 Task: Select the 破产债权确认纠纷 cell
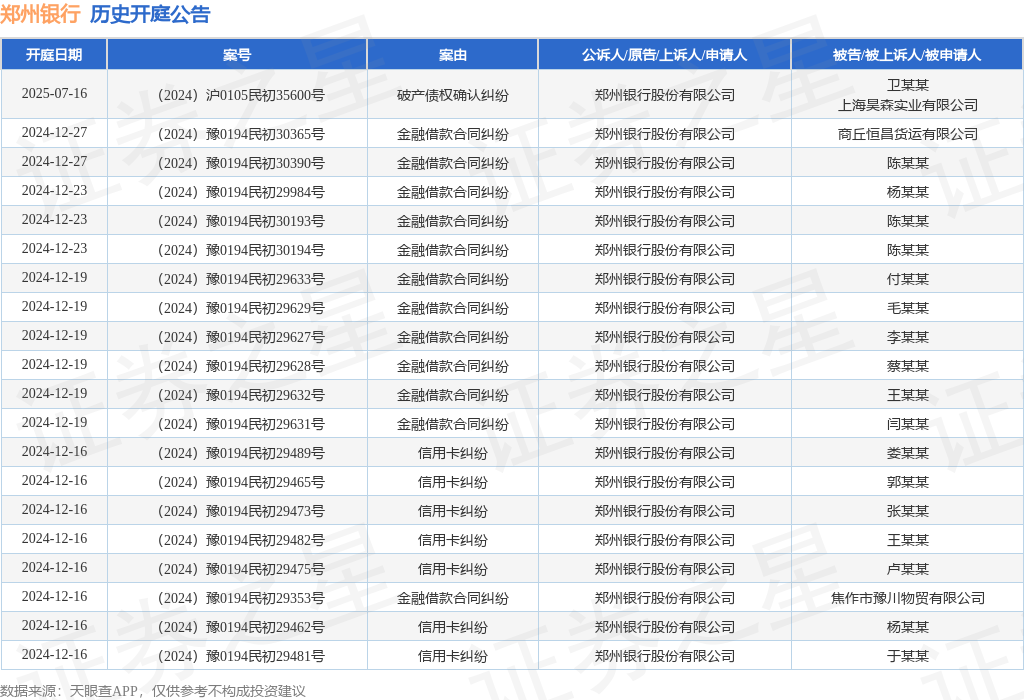453,95
